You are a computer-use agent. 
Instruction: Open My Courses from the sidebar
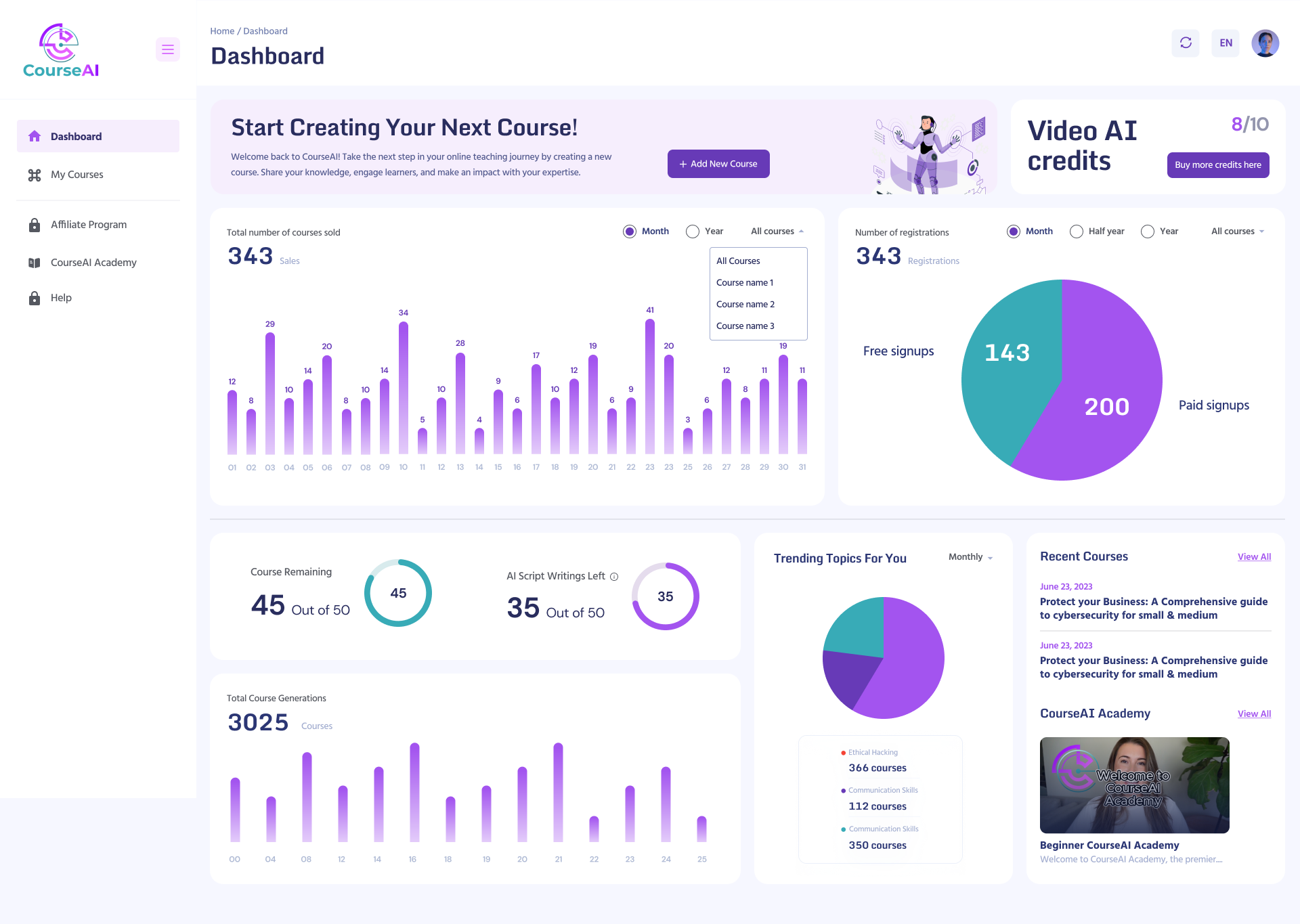[35, 175]
